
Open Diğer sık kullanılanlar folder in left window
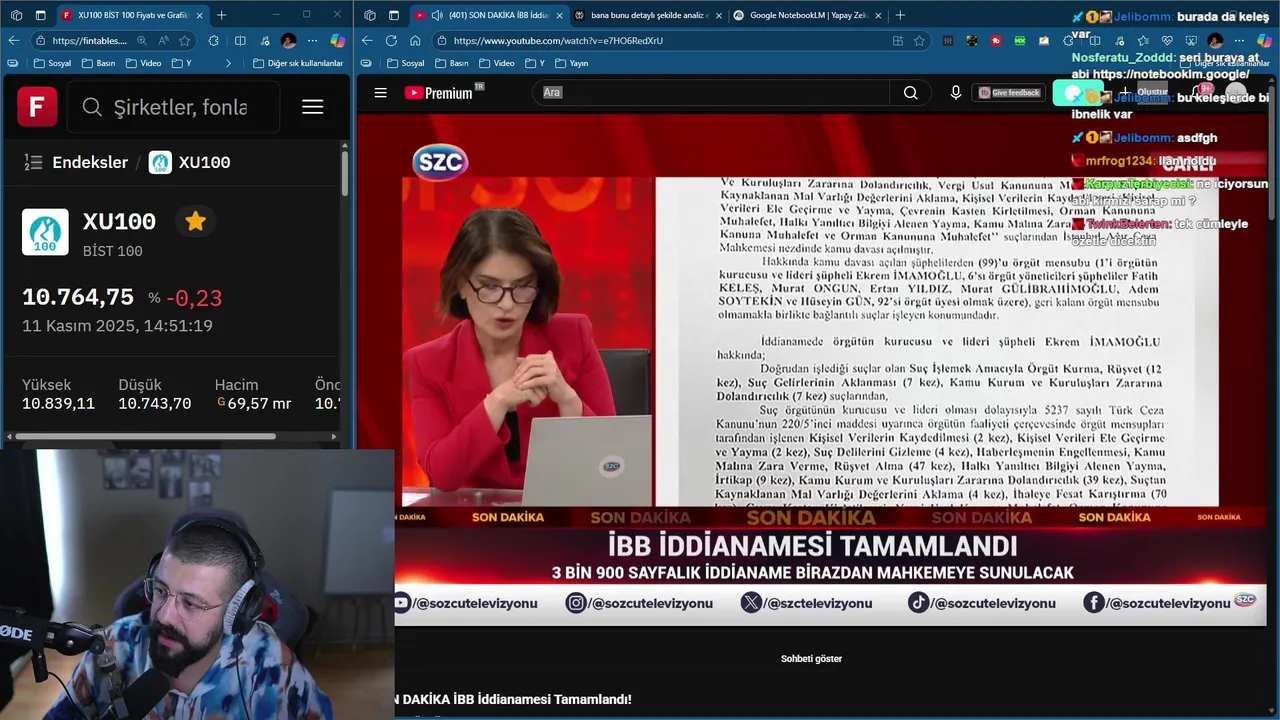pos(298,63)
